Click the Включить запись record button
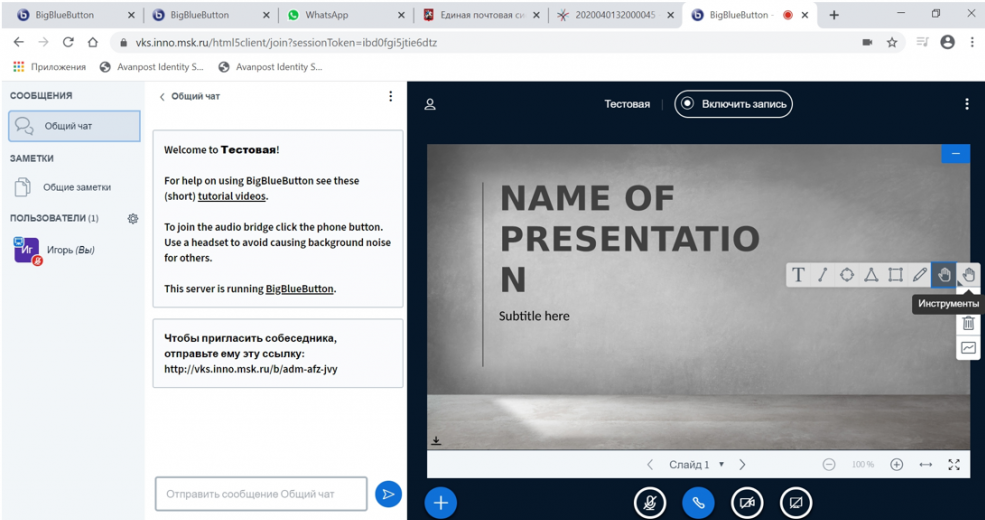 point(733,104)
